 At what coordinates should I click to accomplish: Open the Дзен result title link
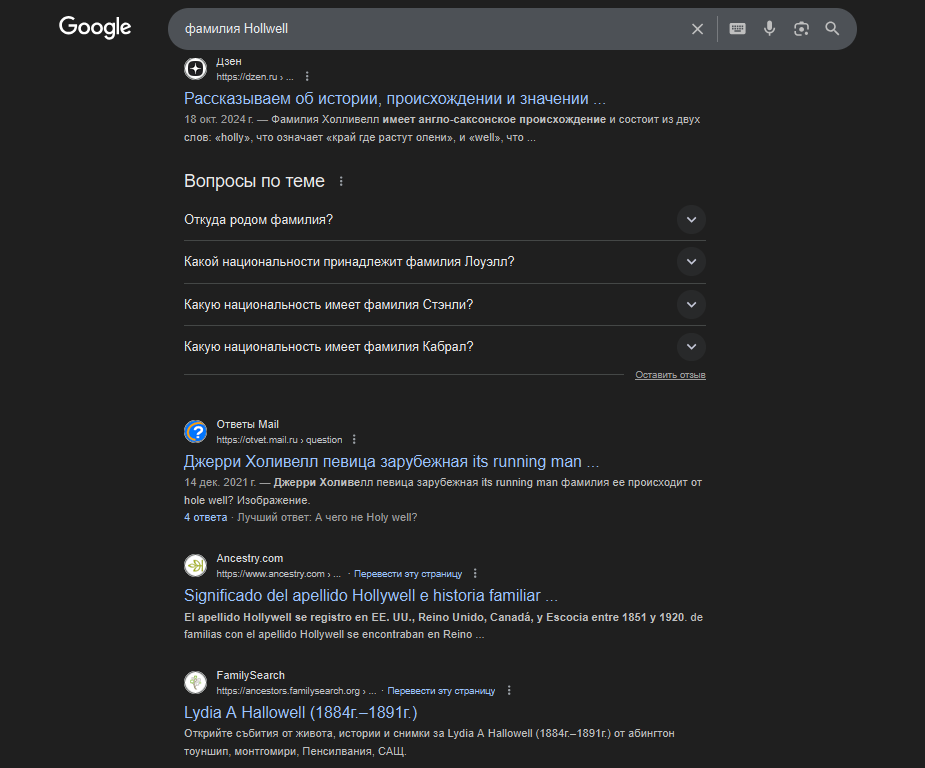coord(395,99)
